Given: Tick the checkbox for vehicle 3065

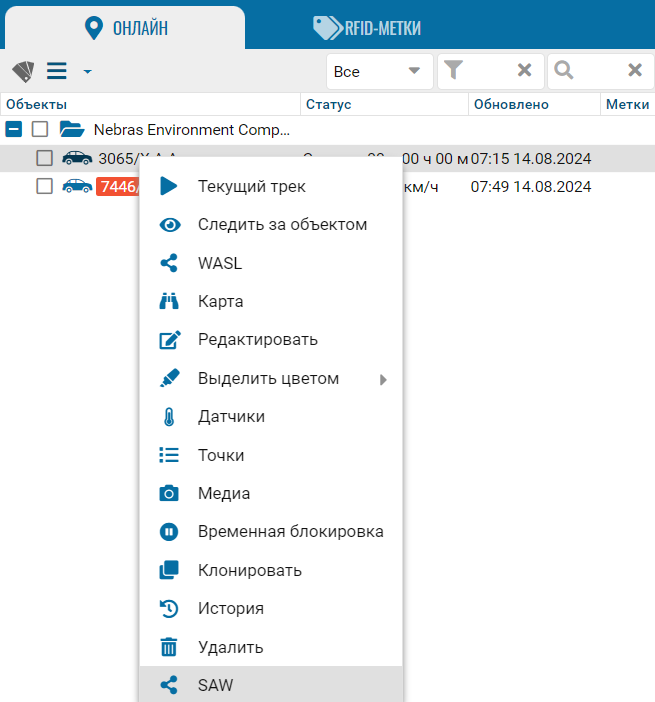Looking at the screenshot, I should pos(44,158).
